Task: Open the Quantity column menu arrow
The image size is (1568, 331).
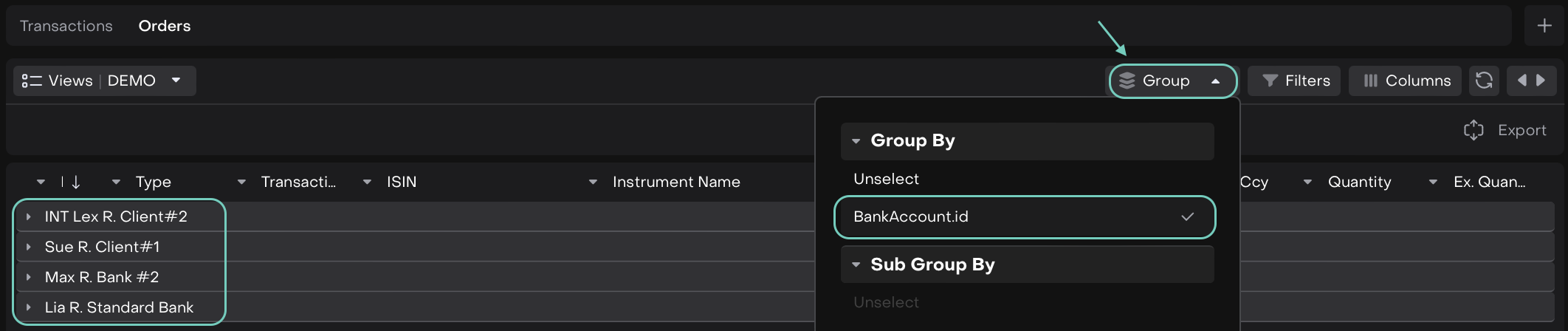Action: (x=1307, y=182)
